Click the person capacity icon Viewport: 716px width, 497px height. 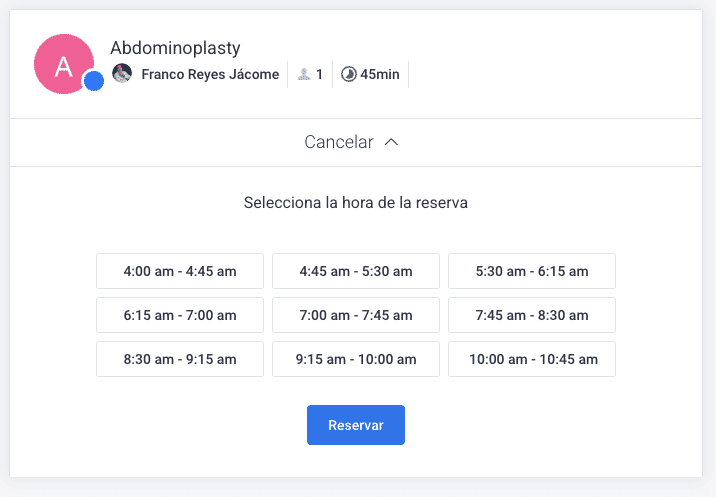click(x=304, y=74)
